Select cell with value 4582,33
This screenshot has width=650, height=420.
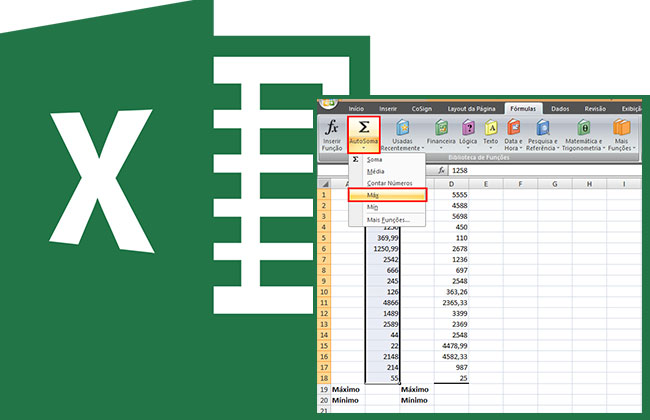click(x=451, y=357)
